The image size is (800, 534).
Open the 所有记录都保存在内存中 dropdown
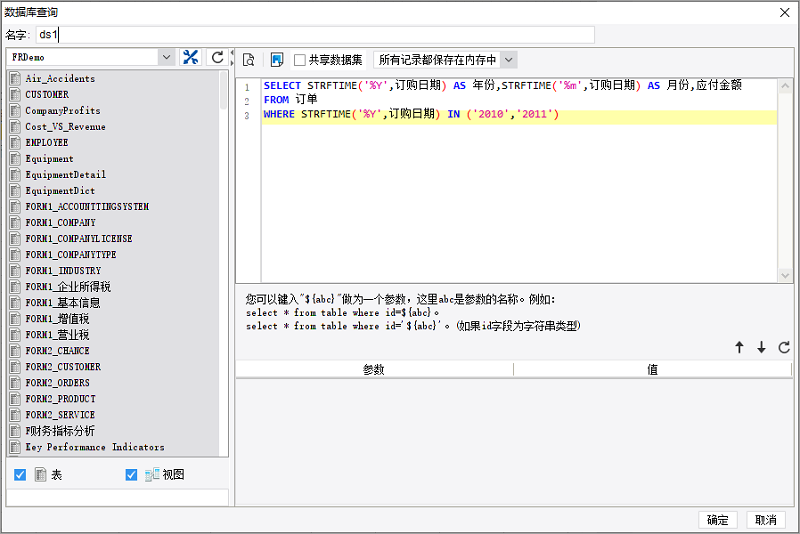(x=509, y=60)
